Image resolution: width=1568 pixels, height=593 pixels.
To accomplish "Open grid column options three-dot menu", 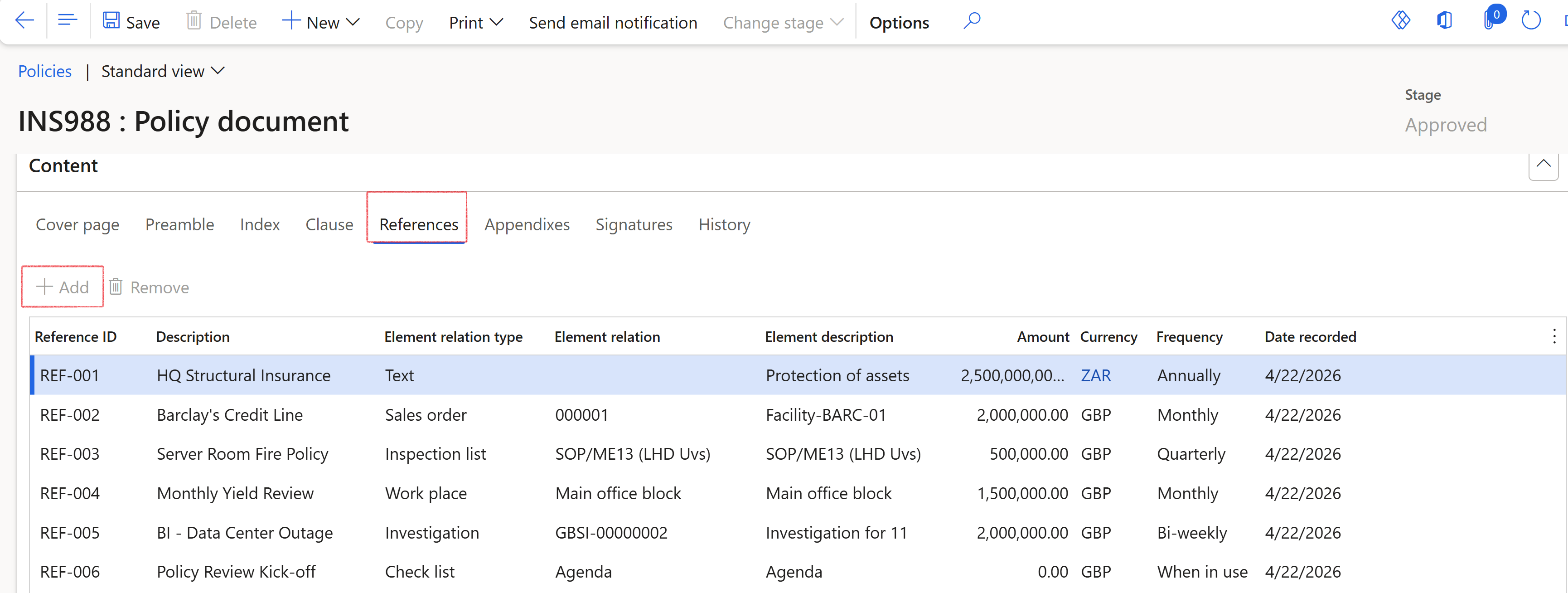I will pos(1553,336).
